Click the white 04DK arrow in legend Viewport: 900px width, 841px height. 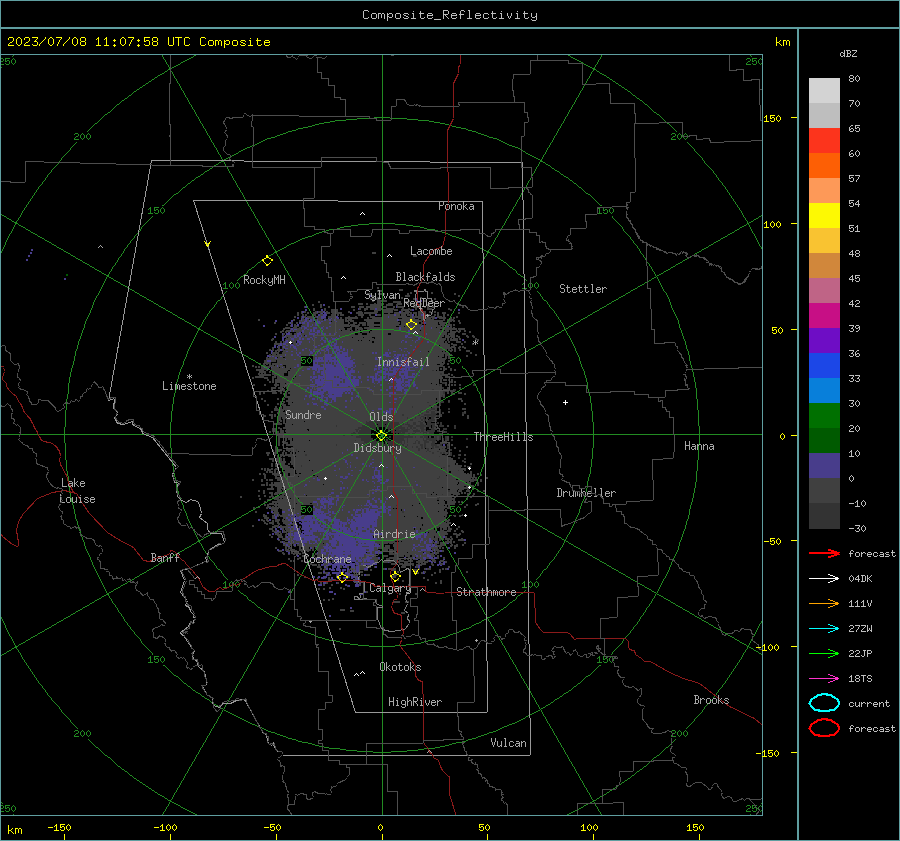(x=824, y=579)
